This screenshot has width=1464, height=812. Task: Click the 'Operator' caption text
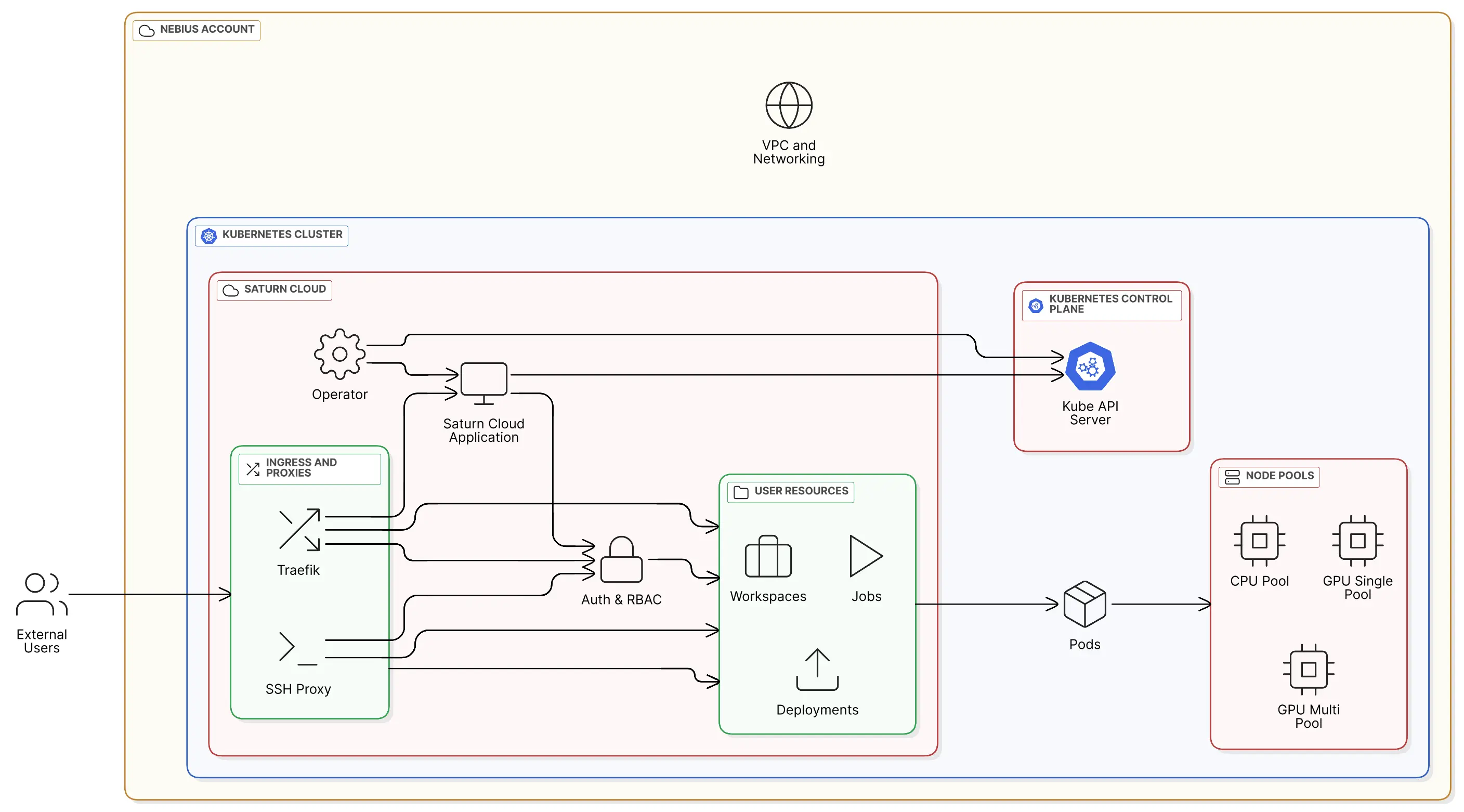click(x=339, y=395)
